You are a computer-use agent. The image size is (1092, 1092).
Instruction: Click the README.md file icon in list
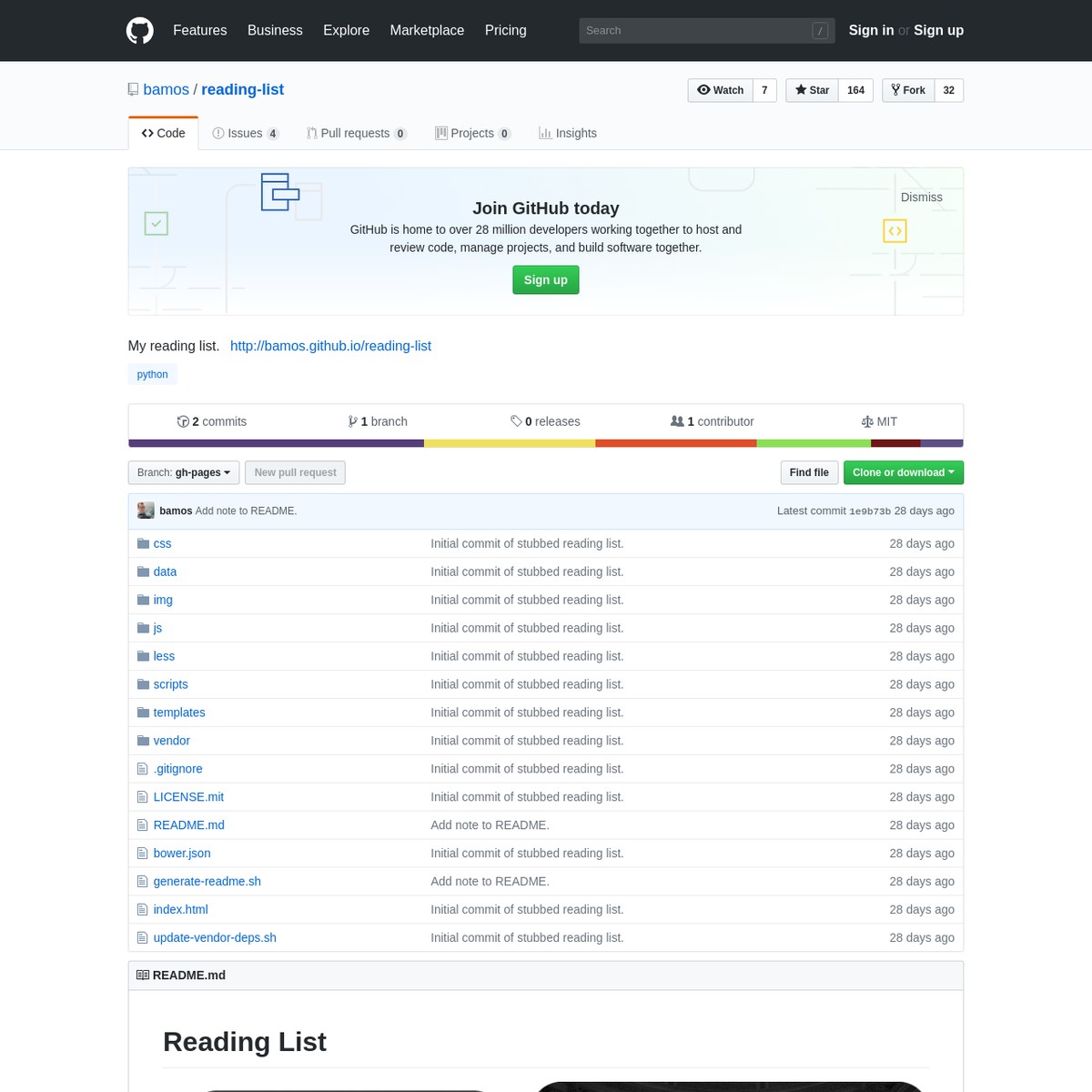point(142,825)
